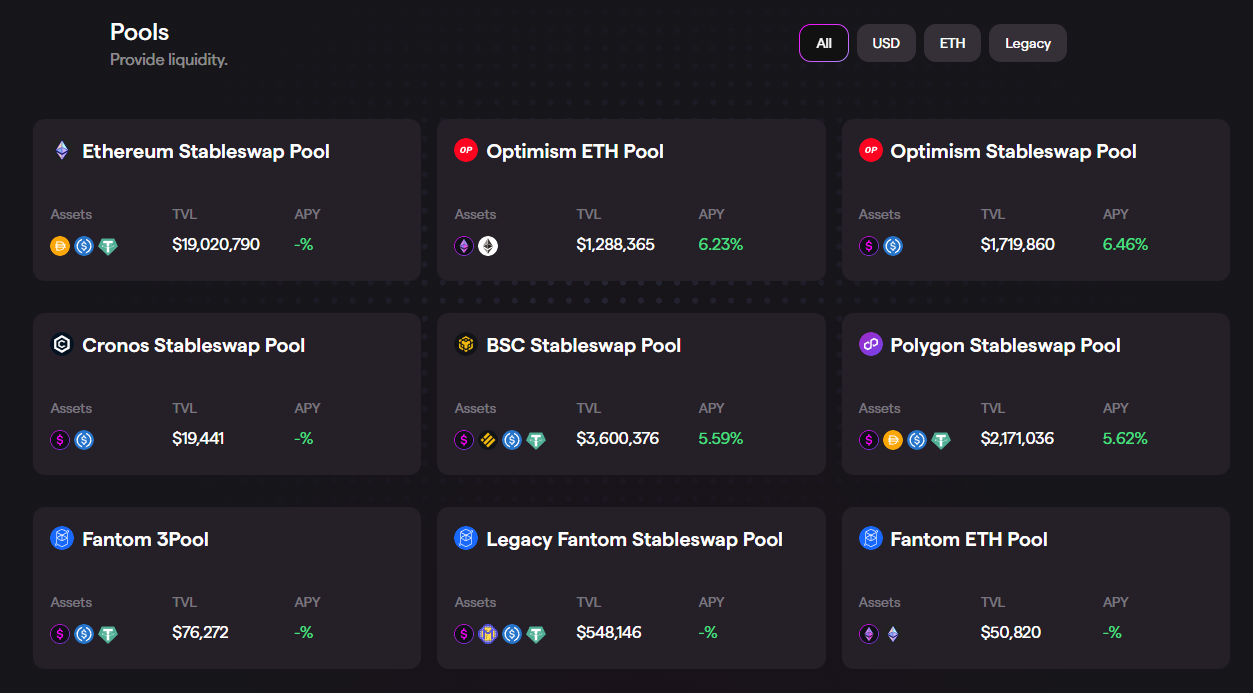Click the Optimism logo on Optimism Stableswap Pool

[x=870, y=151]
